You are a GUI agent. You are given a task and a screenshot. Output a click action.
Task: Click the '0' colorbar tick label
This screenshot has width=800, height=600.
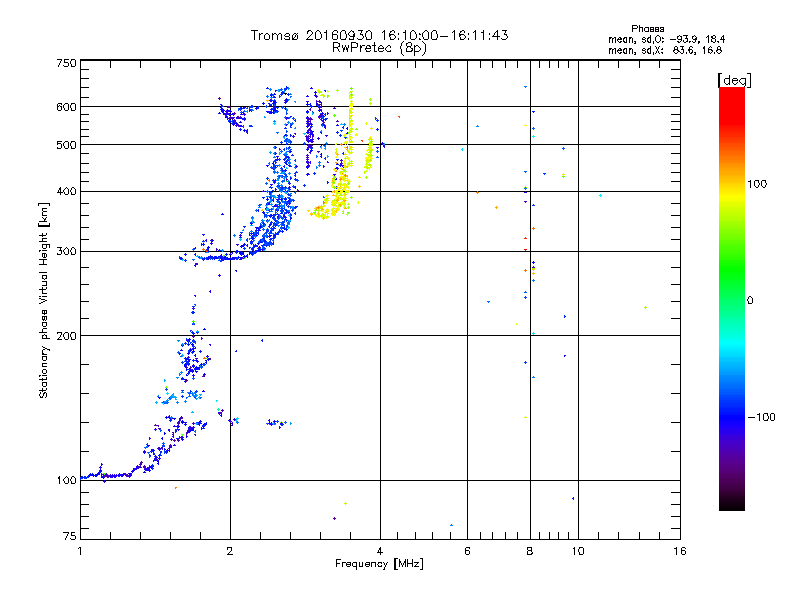tap(750, 301)
